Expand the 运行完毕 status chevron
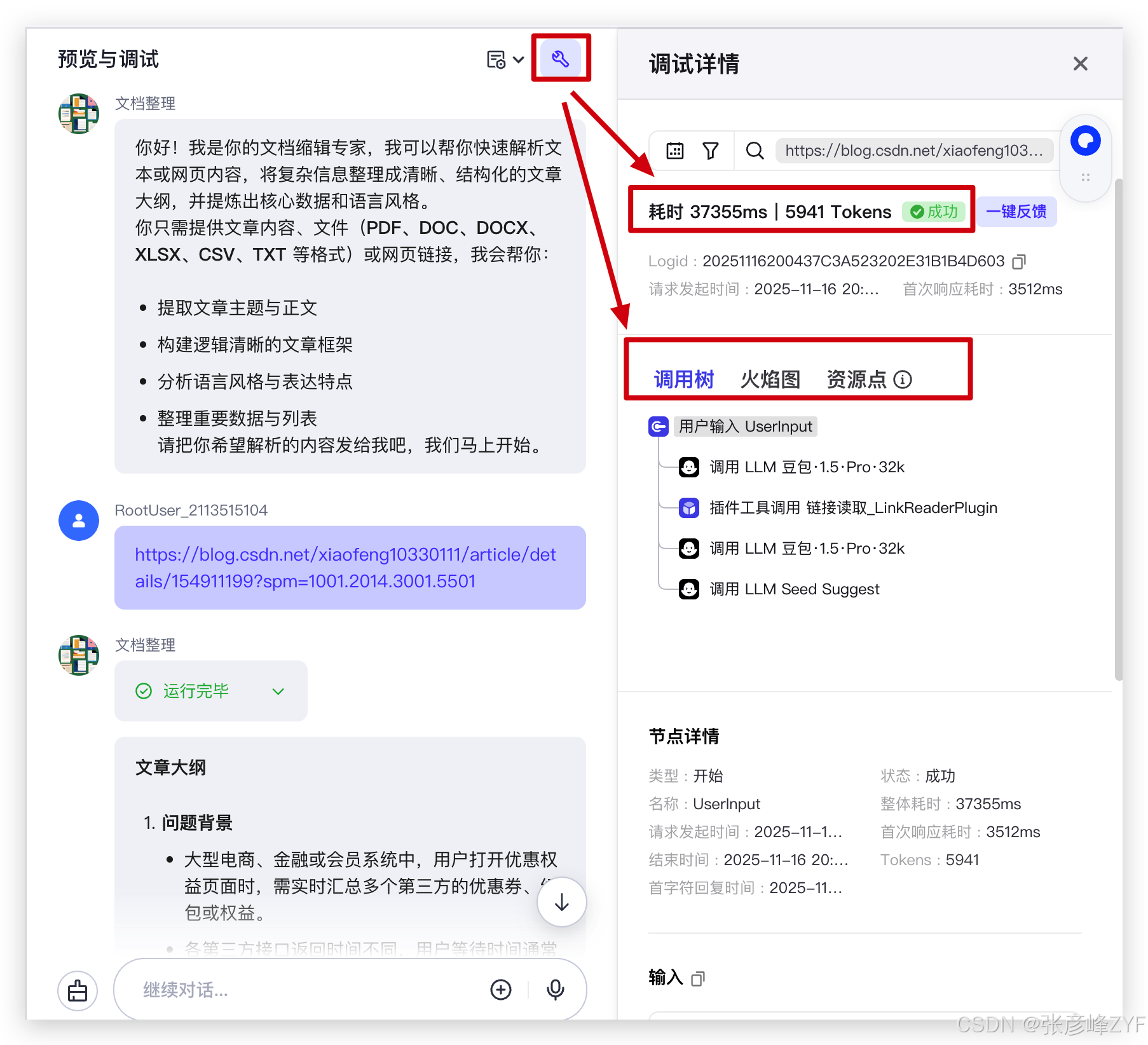The width and height of the screenshot is (1148, 1045). pos(278,691)
